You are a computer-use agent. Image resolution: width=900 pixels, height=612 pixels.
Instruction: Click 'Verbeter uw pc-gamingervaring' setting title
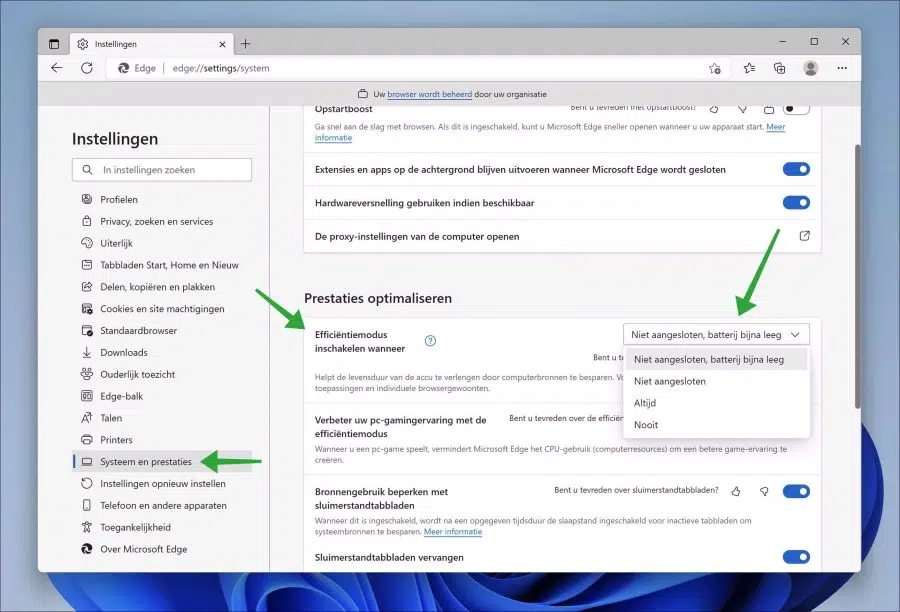click(400, 427)
